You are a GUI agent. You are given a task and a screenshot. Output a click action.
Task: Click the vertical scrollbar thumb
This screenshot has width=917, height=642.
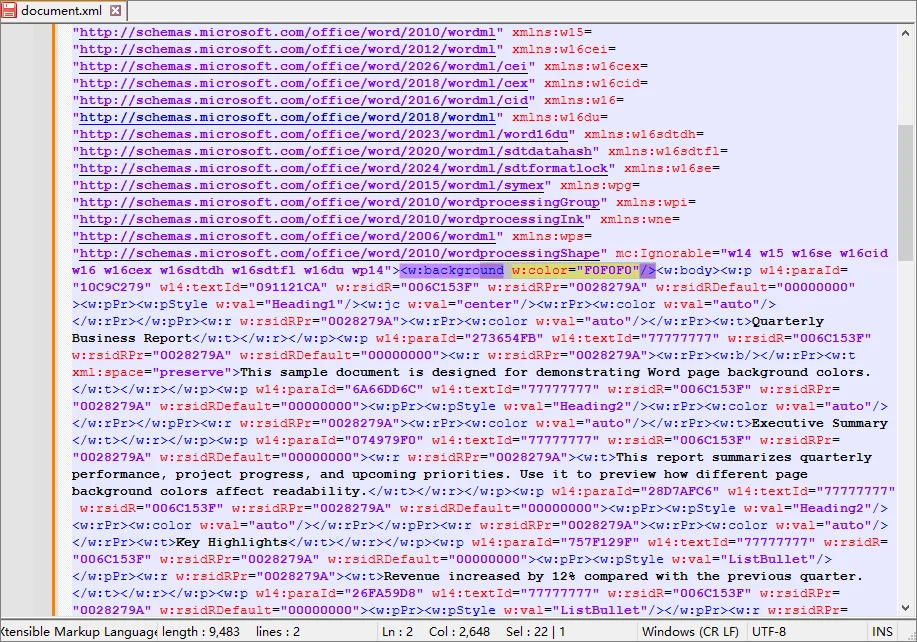[x=905, y=193]
